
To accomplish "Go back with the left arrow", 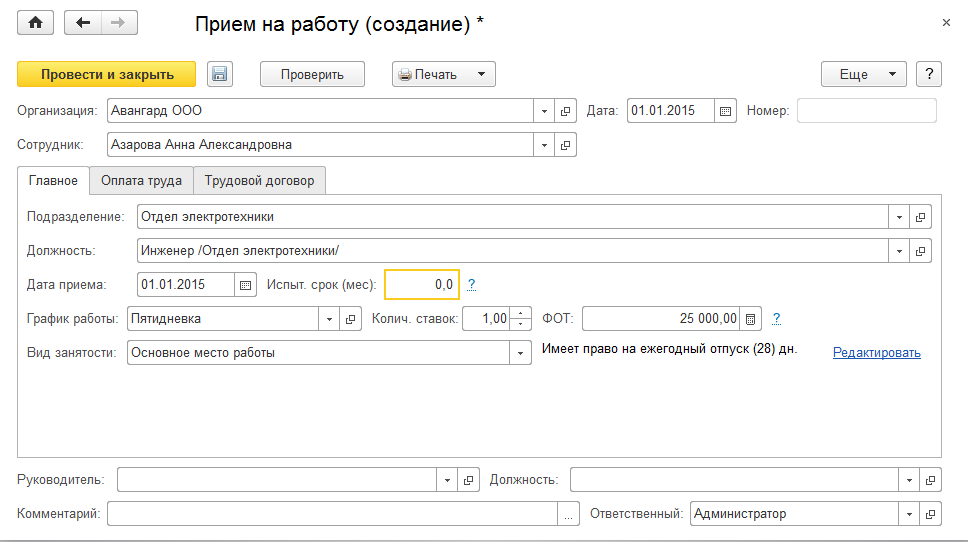I will click(83, 23).
